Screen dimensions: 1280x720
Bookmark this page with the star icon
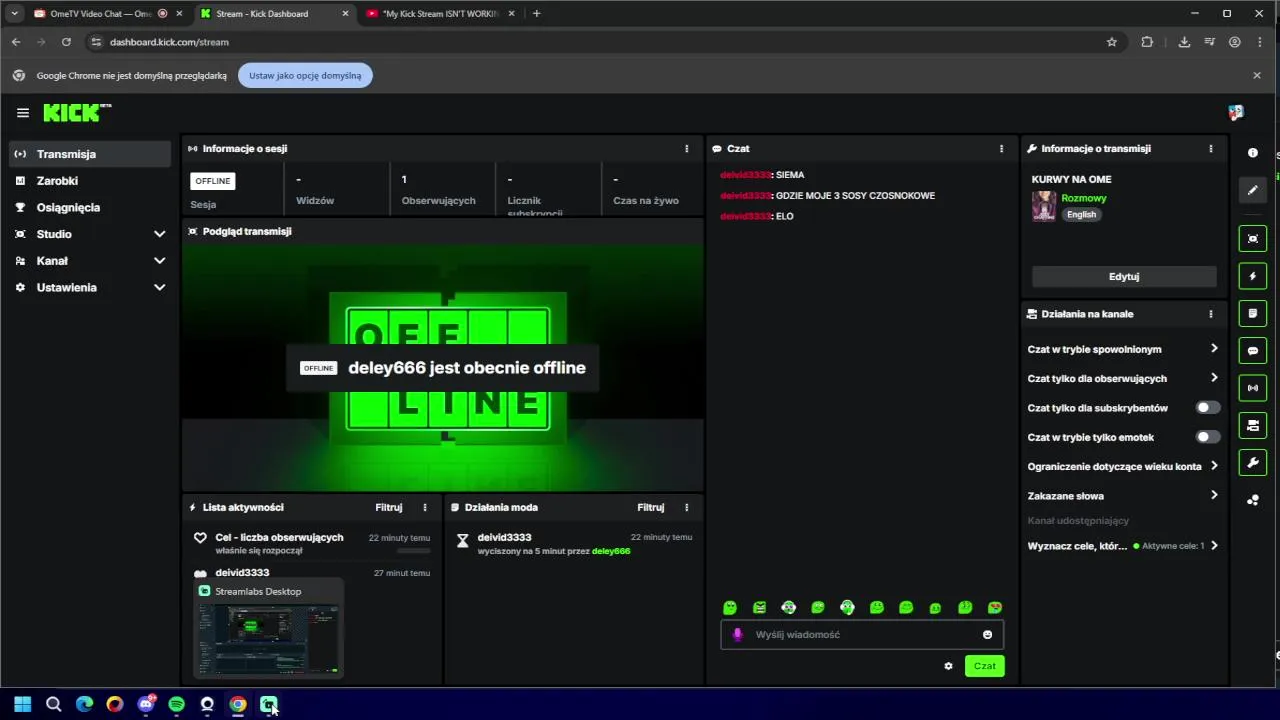(x=1111, y=42)
